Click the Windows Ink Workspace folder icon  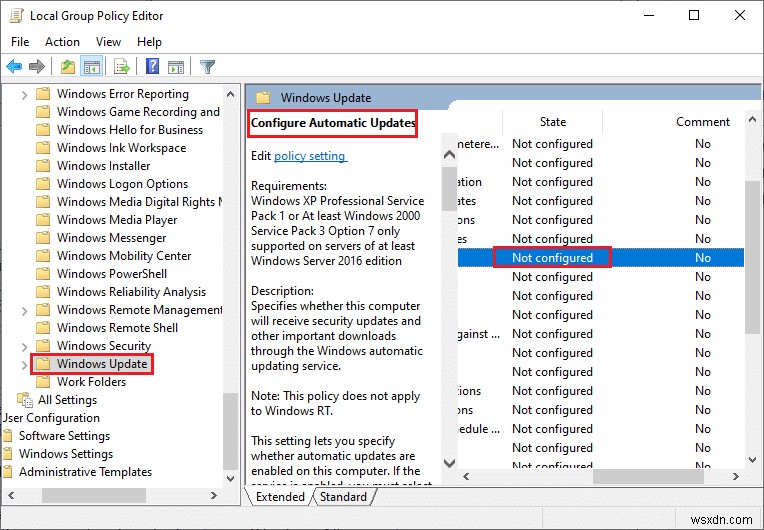point(43,148)
